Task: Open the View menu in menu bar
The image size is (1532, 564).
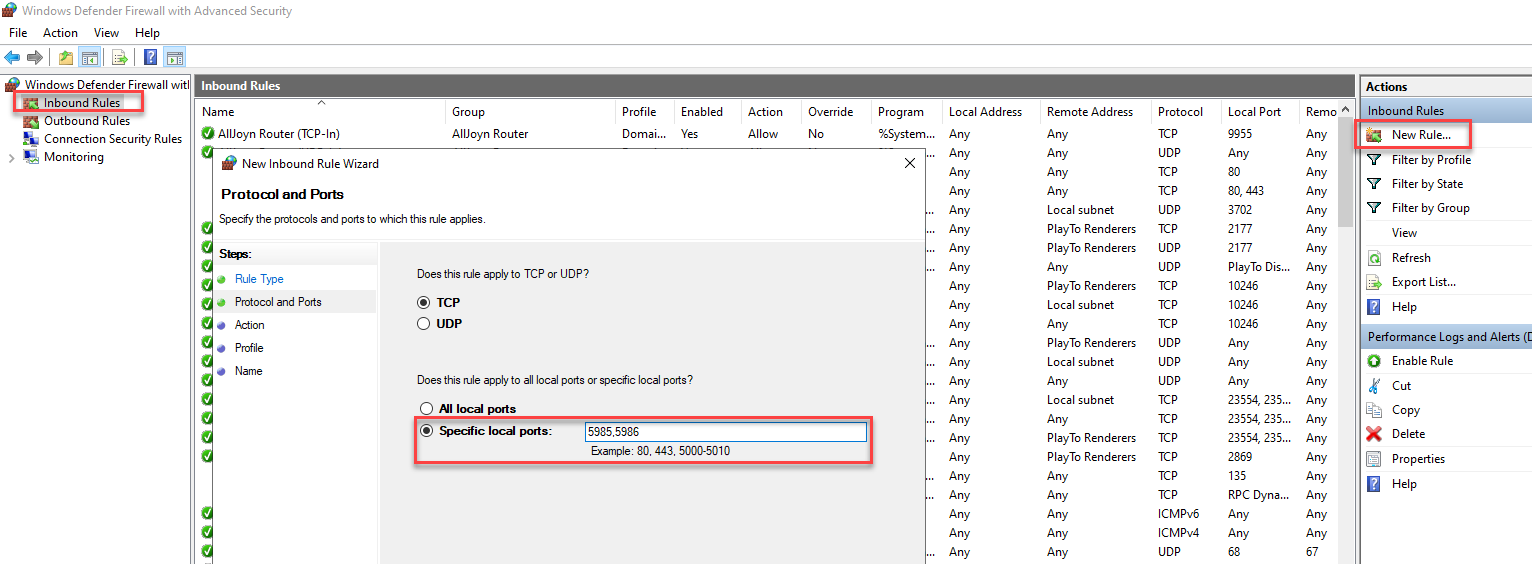Action: tap(106, 33)
